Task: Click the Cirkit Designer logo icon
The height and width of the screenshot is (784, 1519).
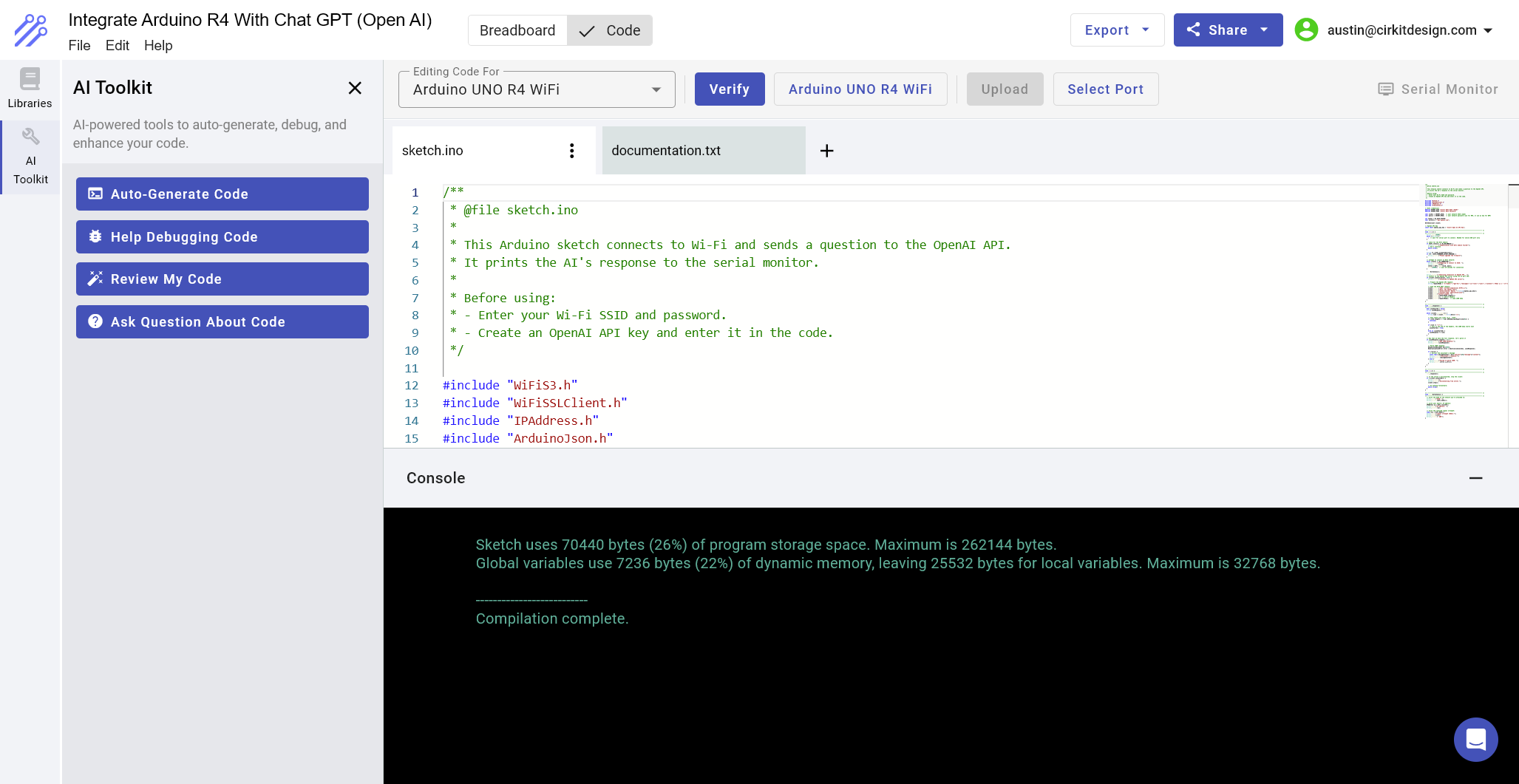Action: click(x=30, y=30)
